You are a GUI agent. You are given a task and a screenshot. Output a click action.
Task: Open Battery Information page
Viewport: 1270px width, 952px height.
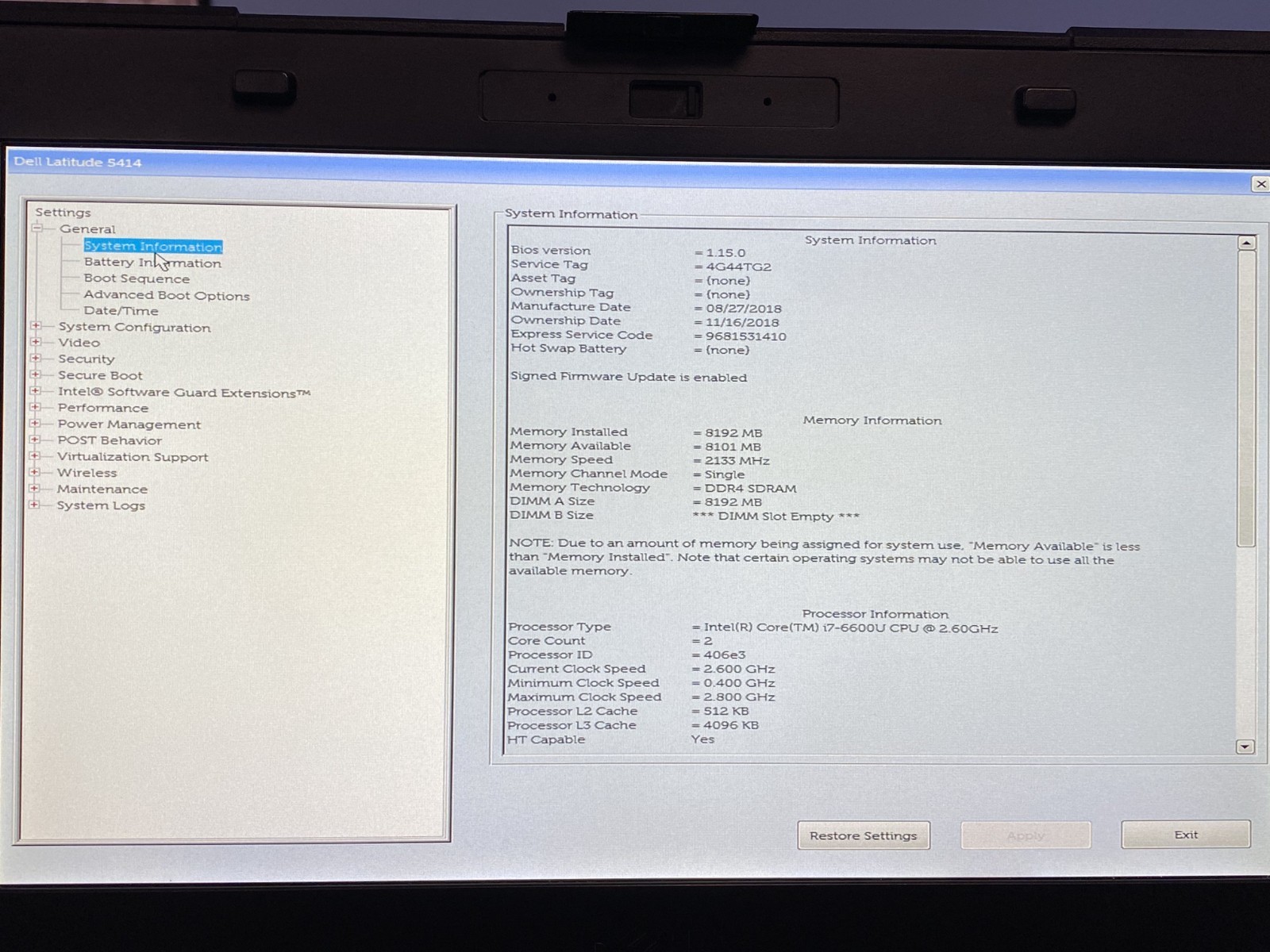(152, 263)
